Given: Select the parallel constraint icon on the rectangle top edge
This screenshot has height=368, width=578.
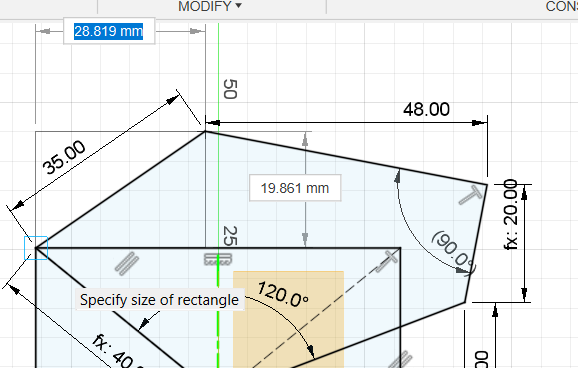Looking at the screenshot, I should [x=127, y=263].
